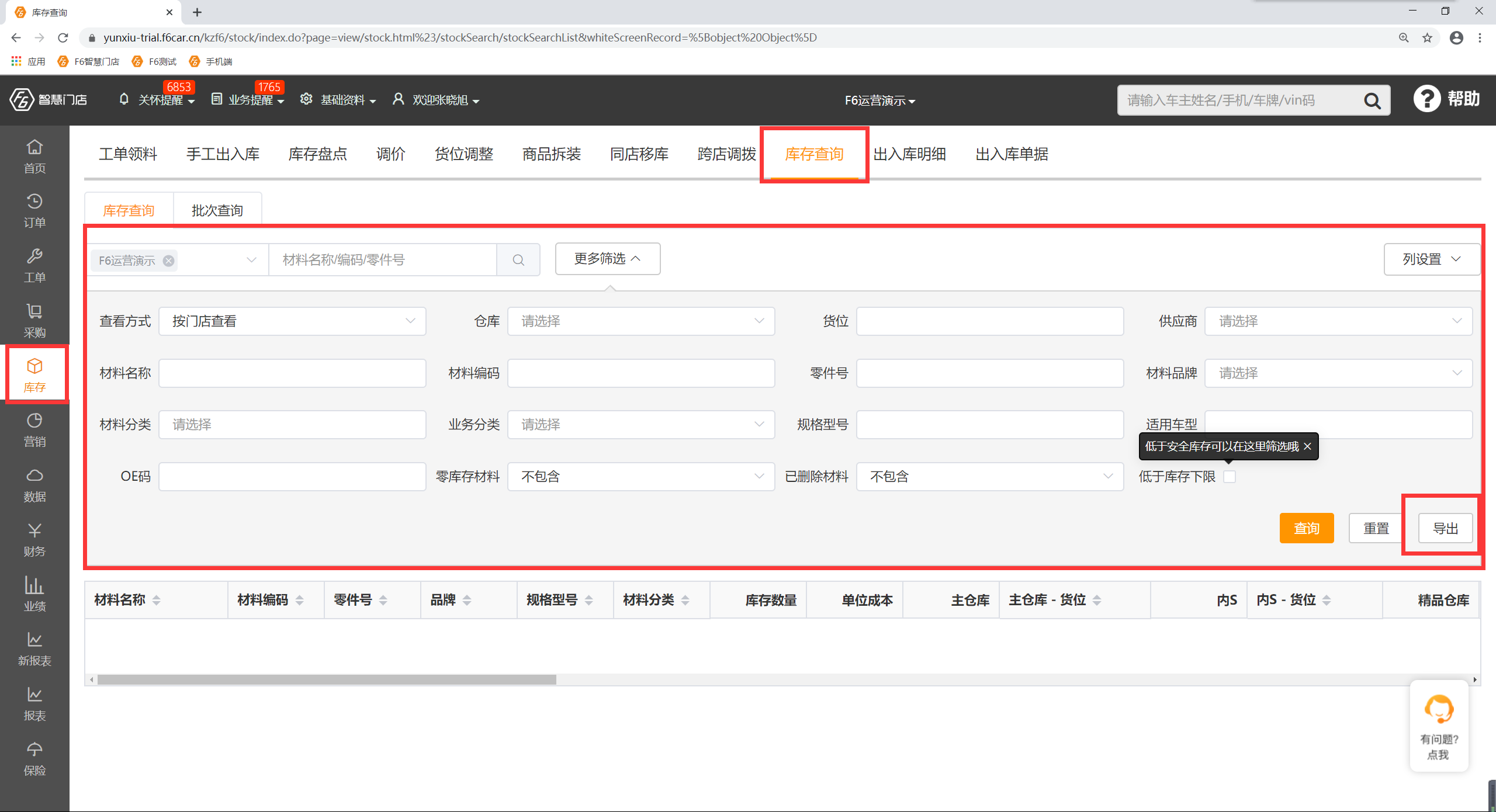Switch store via F6运营演示 header dropdown
The width and height of the screenshot is (1496, 812).
point(880,100)
